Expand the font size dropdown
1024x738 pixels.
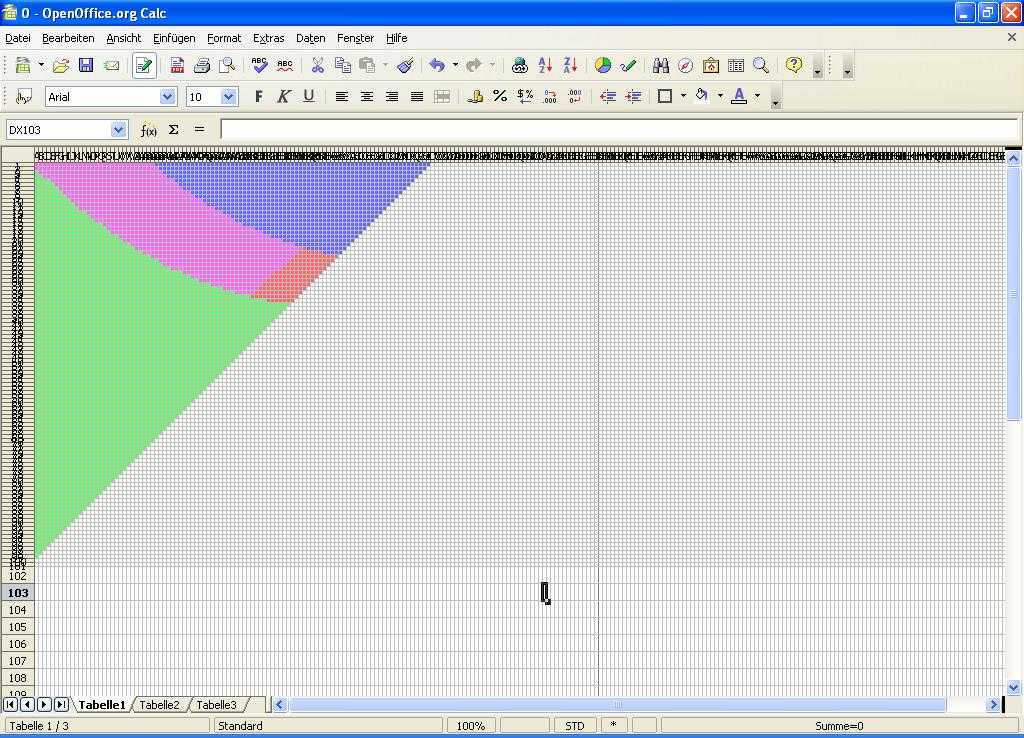(x=228, y=97)
